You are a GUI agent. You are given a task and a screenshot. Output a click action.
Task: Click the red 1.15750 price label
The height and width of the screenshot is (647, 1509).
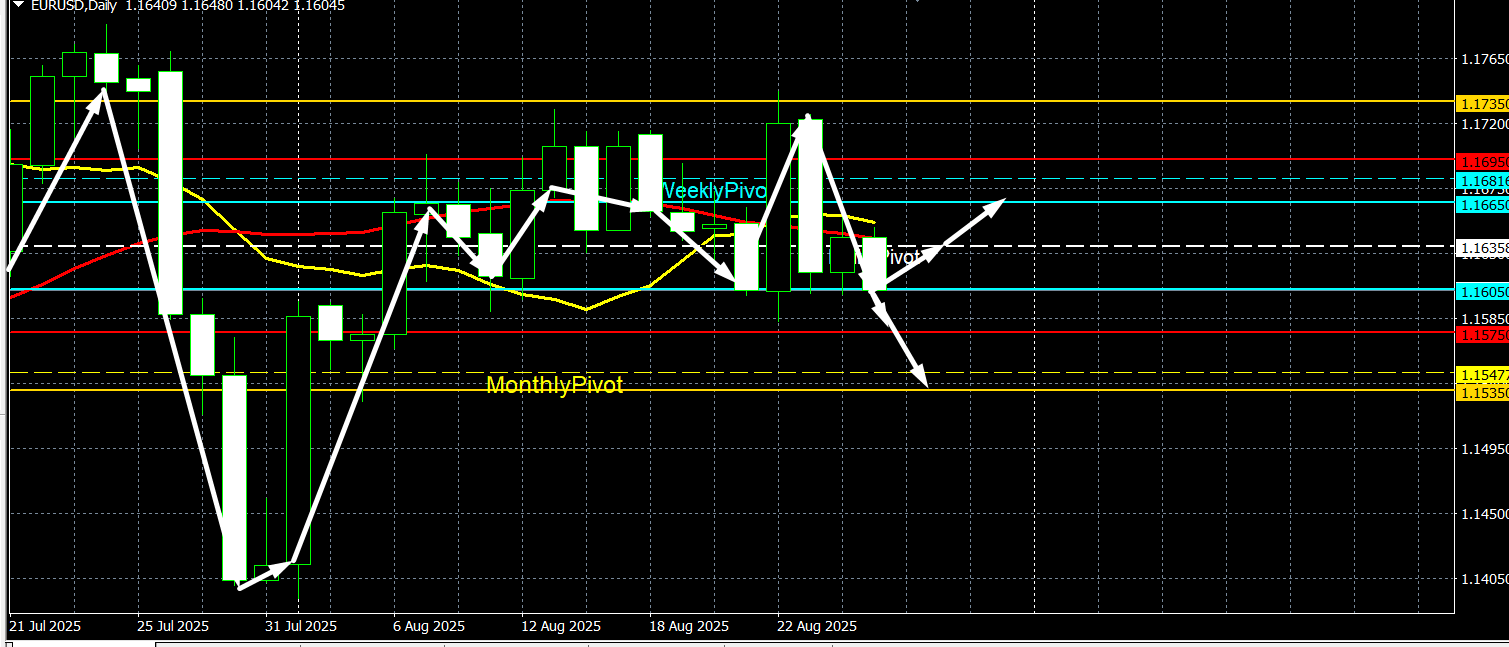(x=1484, y=335)
